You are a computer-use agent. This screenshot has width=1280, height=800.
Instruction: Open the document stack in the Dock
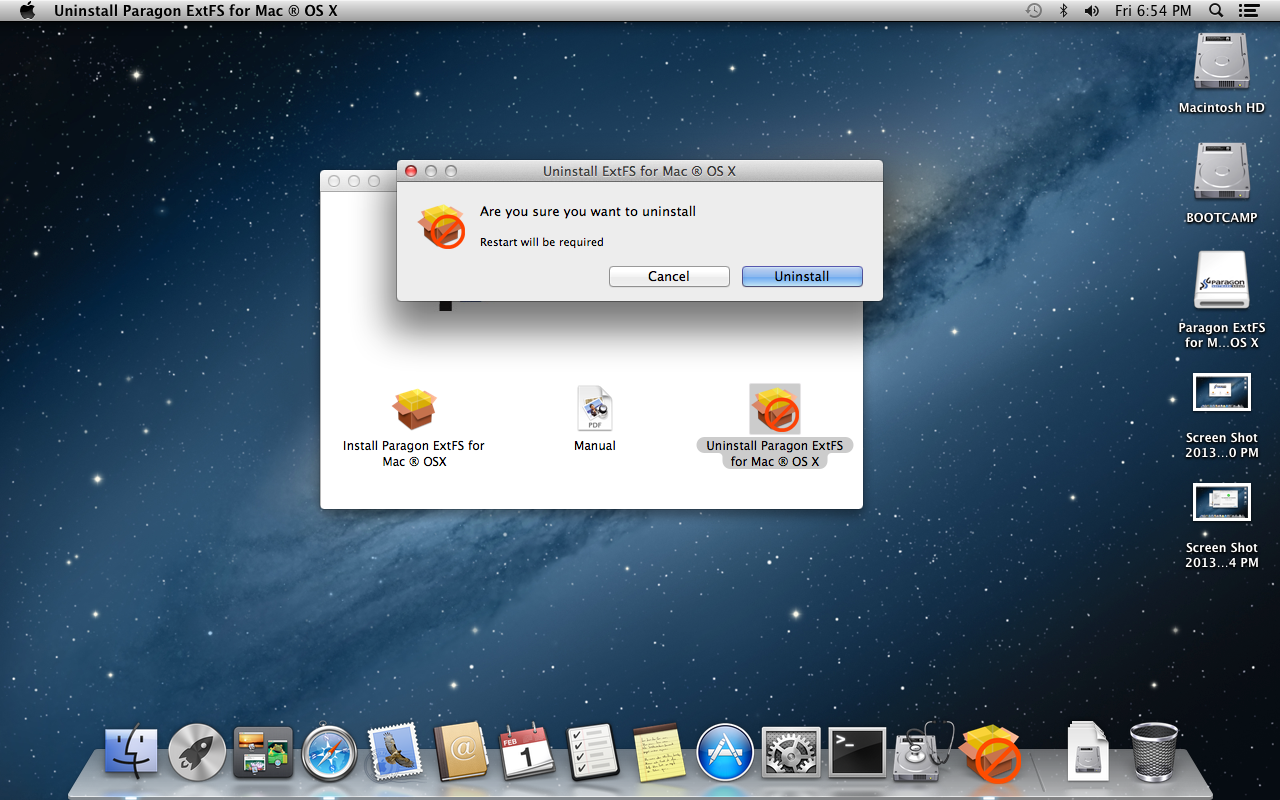click(1086, 751)
